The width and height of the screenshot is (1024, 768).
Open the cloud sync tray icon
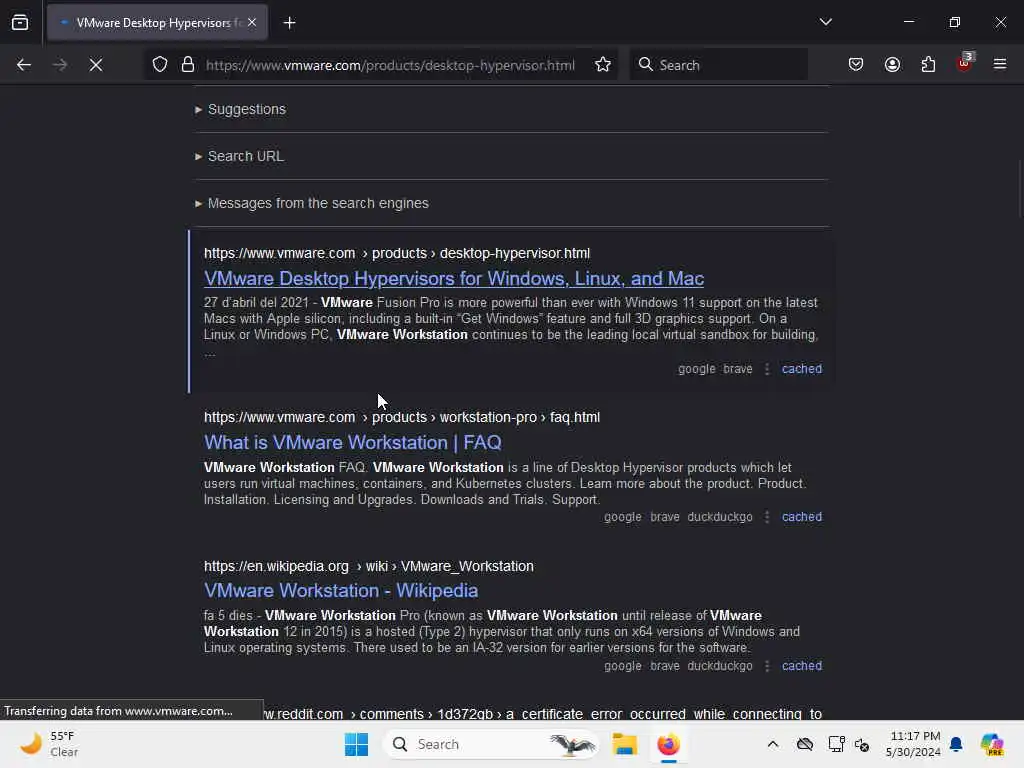point(805,744)
